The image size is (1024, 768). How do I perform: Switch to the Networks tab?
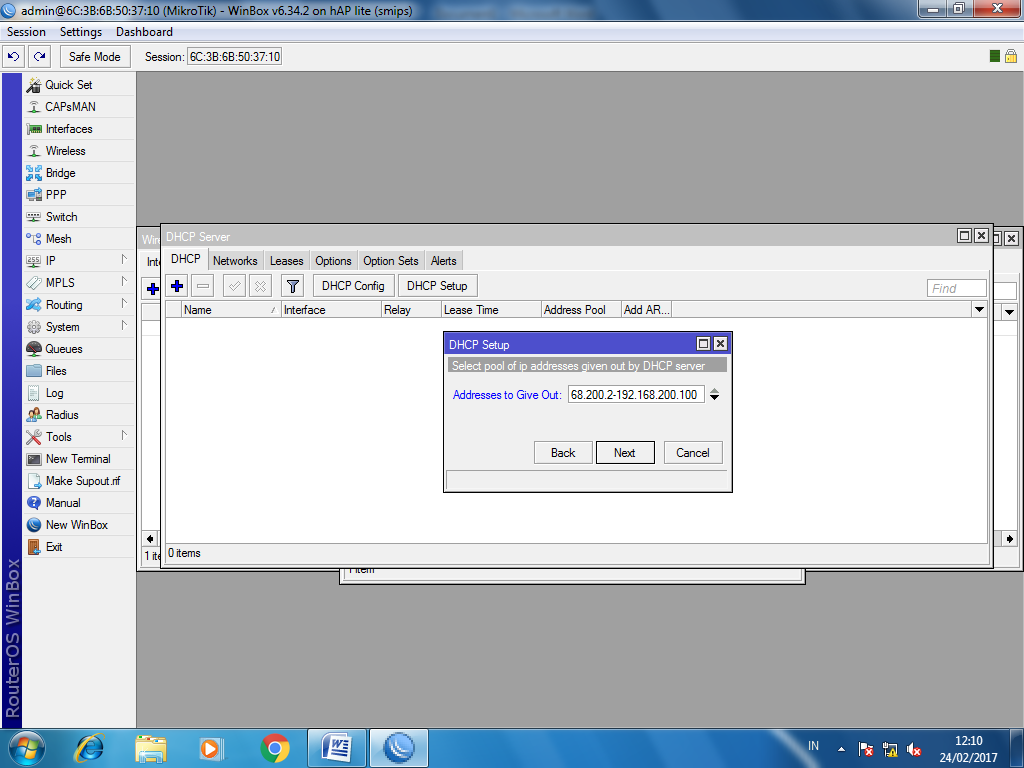(x=235, y=261)
